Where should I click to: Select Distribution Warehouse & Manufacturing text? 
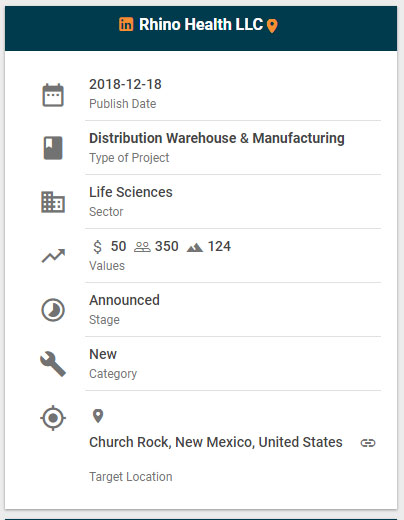click(217, 138)
